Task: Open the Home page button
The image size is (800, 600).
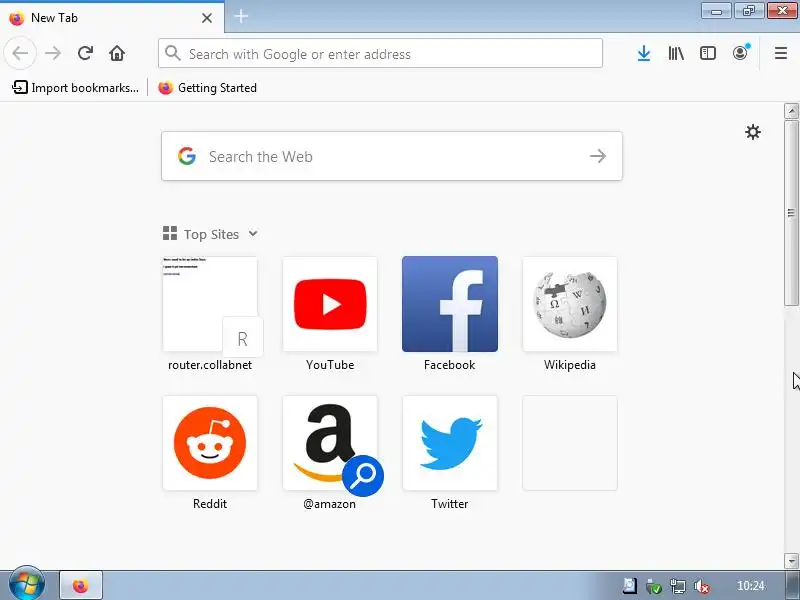Action: click(x=117, y=53)
